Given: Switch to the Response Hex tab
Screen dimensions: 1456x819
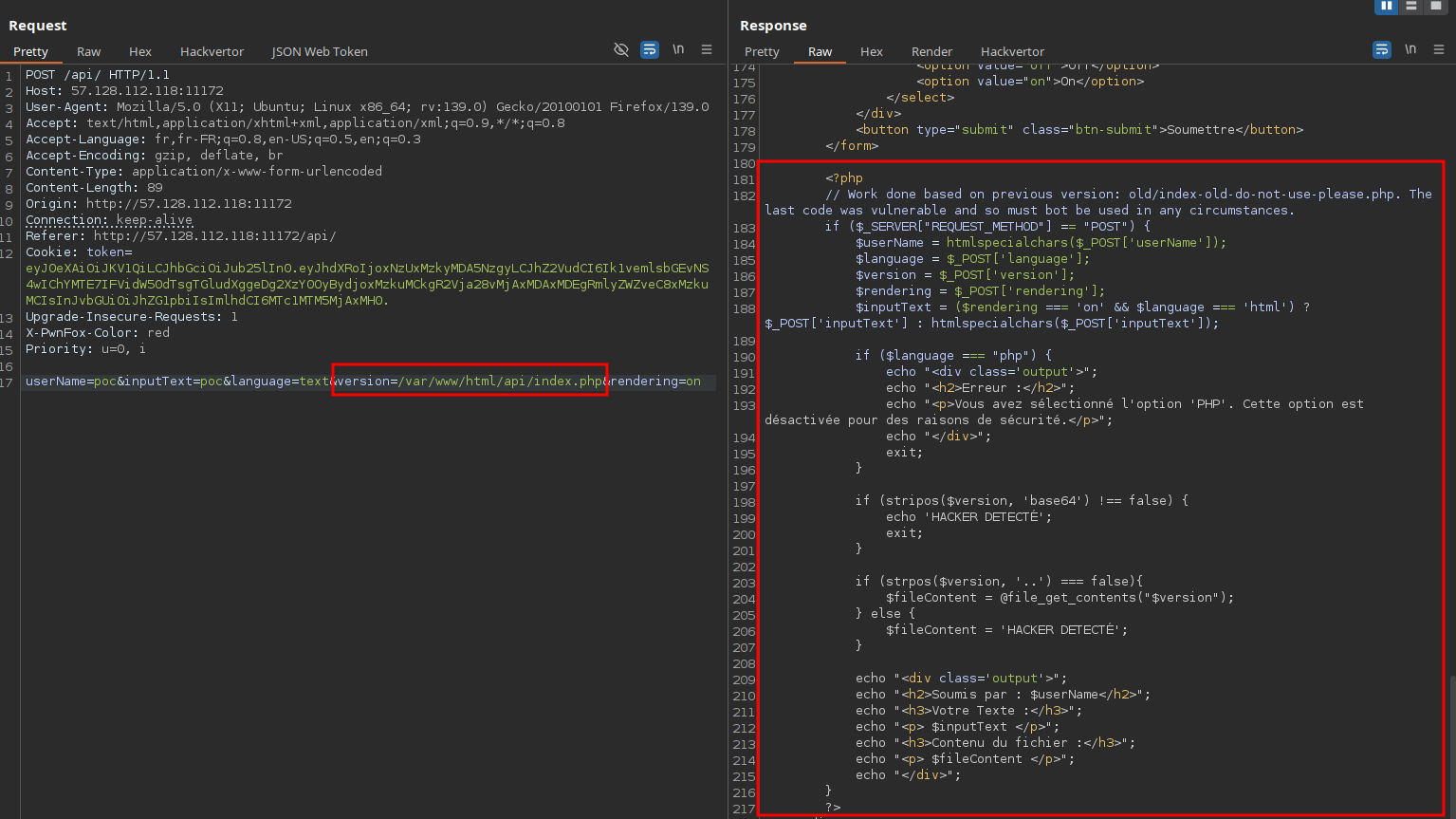Looking at the screenshot, I should point(872,51).
